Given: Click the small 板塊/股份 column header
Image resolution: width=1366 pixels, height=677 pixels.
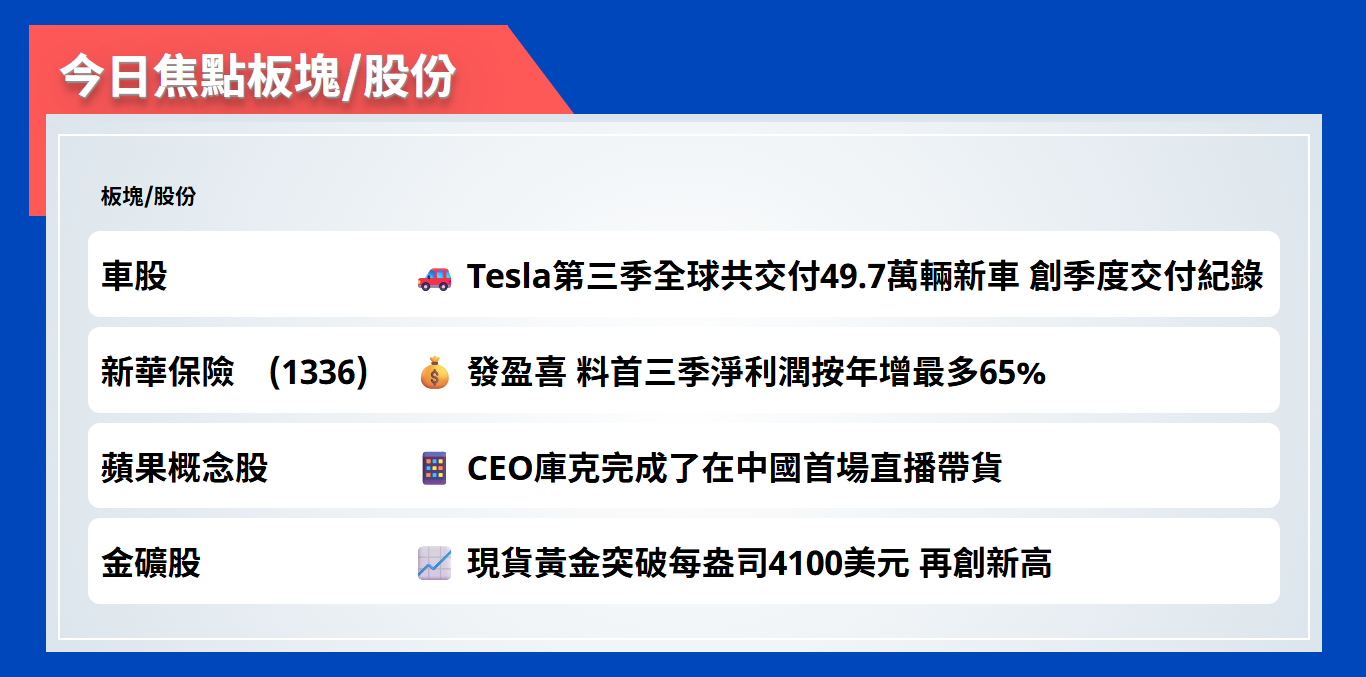Looking at the screenshot, I should point(148,197).
